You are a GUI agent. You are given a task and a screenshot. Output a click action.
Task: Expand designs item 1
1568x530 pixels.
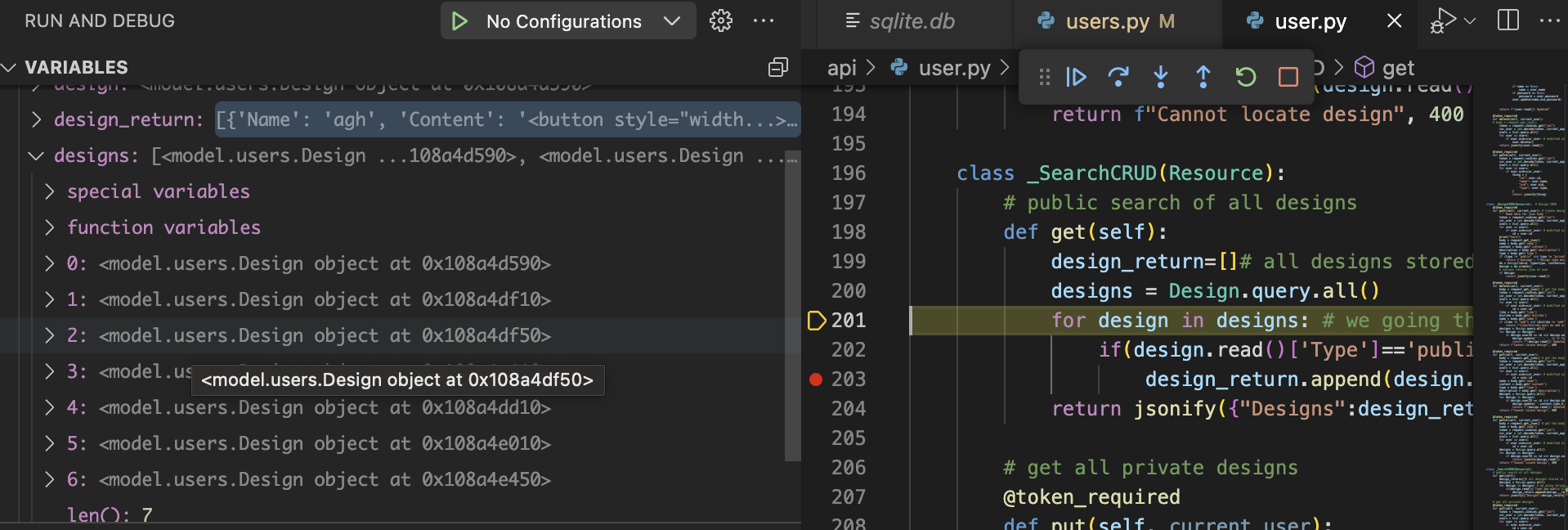(49, 299)
